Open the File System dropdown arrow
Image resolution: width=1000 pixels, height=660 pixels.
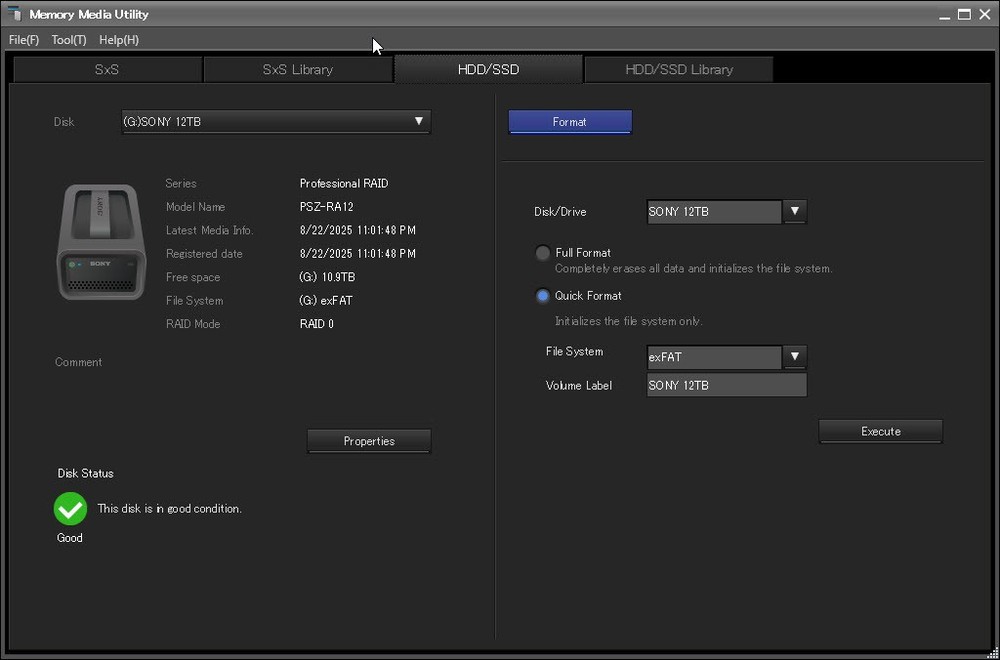coord(795,357)
